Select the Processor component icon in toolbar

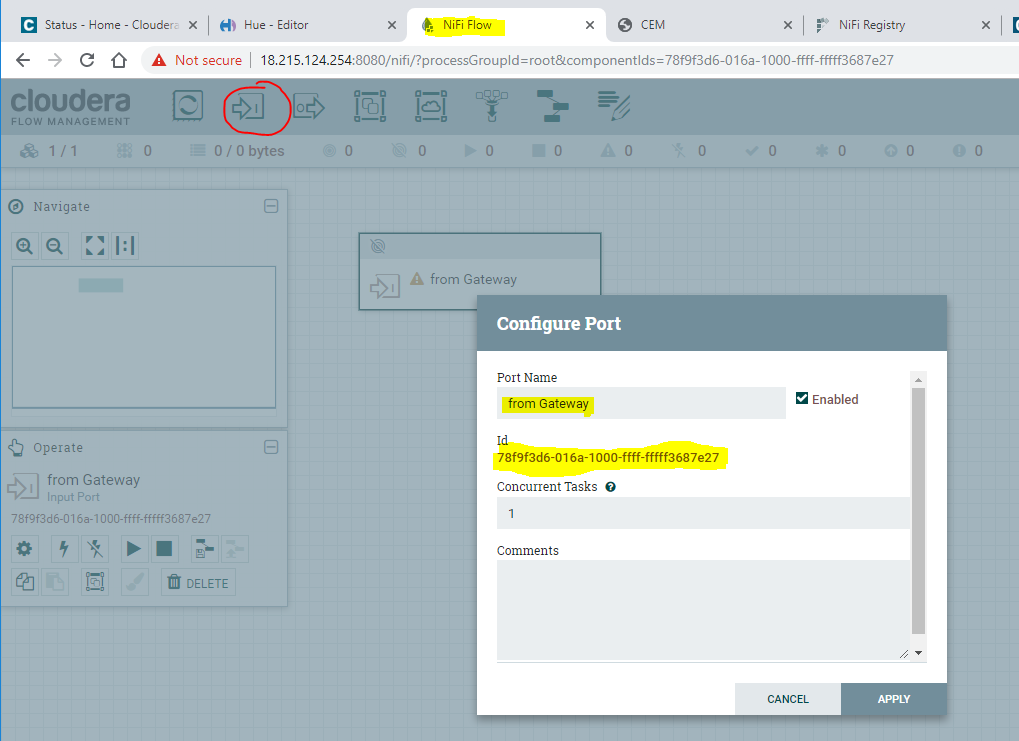(188, 106)
